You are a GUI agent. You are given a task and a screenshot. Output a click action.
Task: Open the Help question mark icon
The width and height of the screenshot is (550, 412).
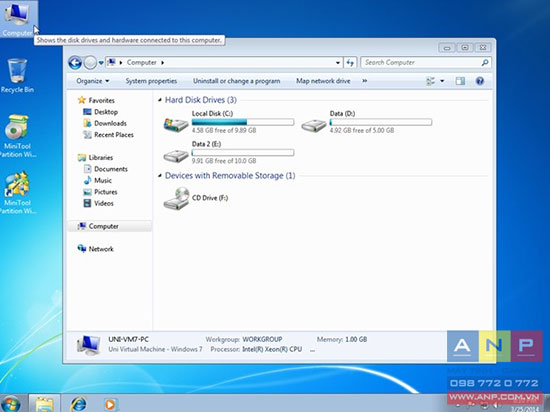(480, 81)
